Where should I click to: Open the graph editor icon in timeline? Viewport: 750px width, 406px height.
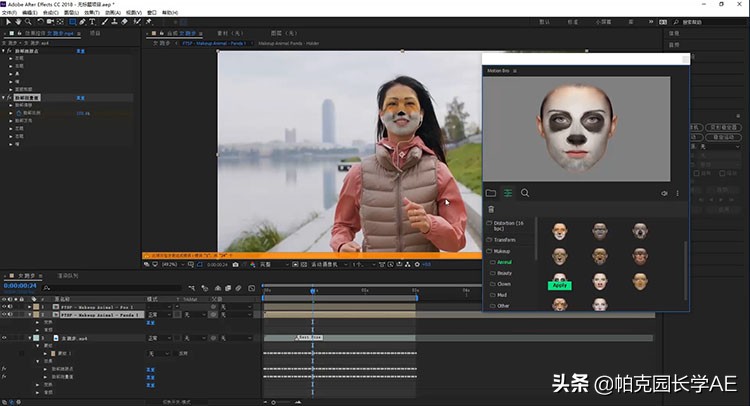click(x=252, y=288)
